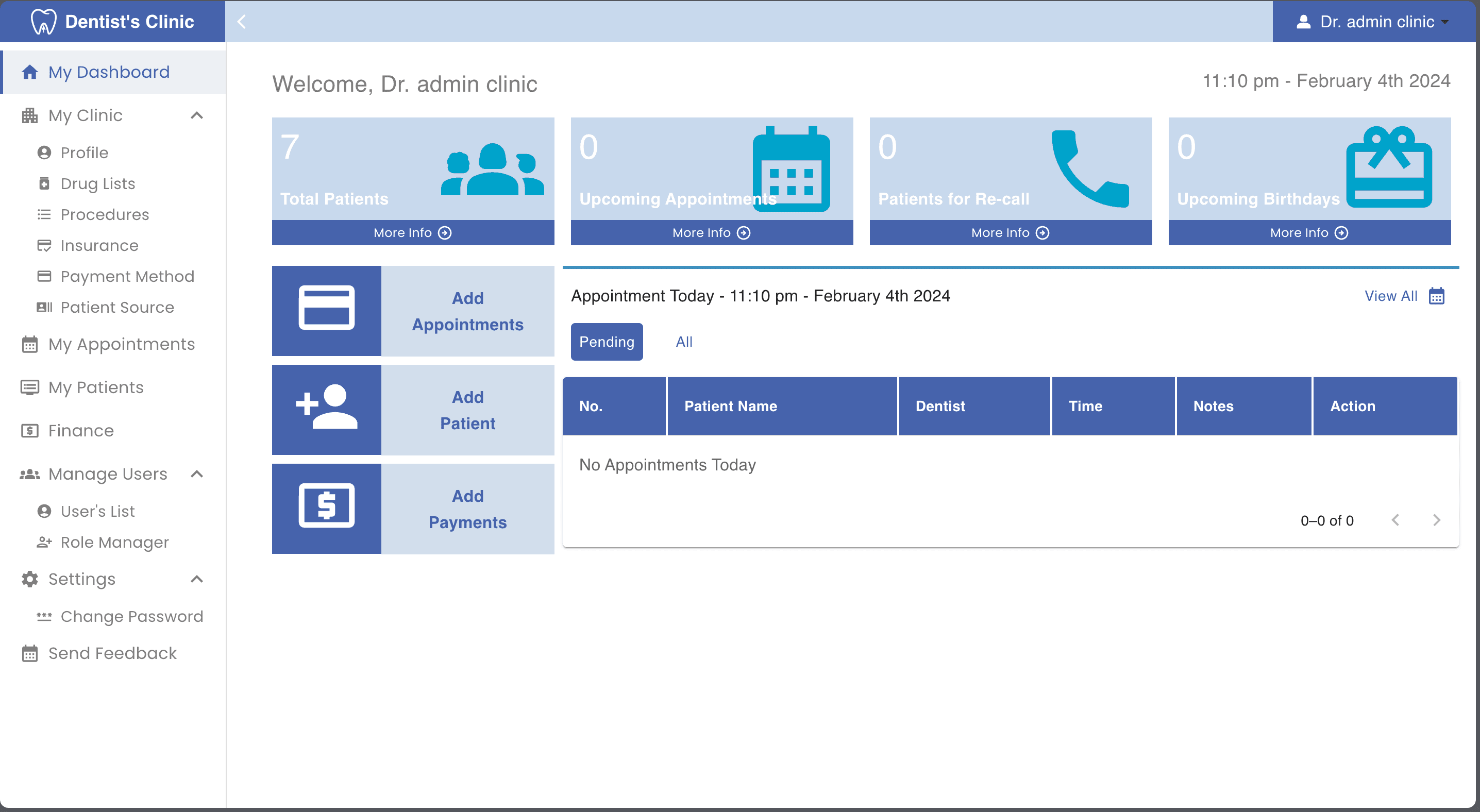Click the Patients for Re-call phone icon
Viewport: 1480px width, 812px height.
tap(1090, 168)
